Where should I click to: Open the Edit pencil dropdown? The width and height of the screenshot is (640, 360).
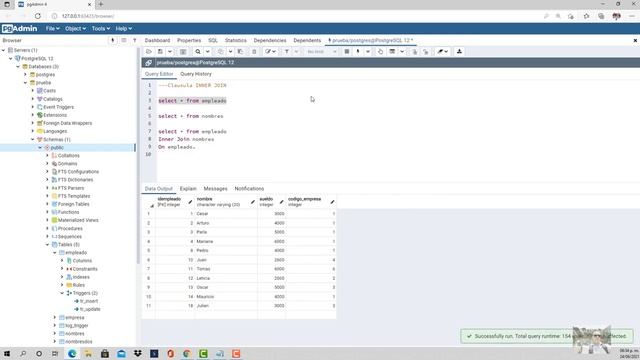pyautogui.click(x=270, y=51)
